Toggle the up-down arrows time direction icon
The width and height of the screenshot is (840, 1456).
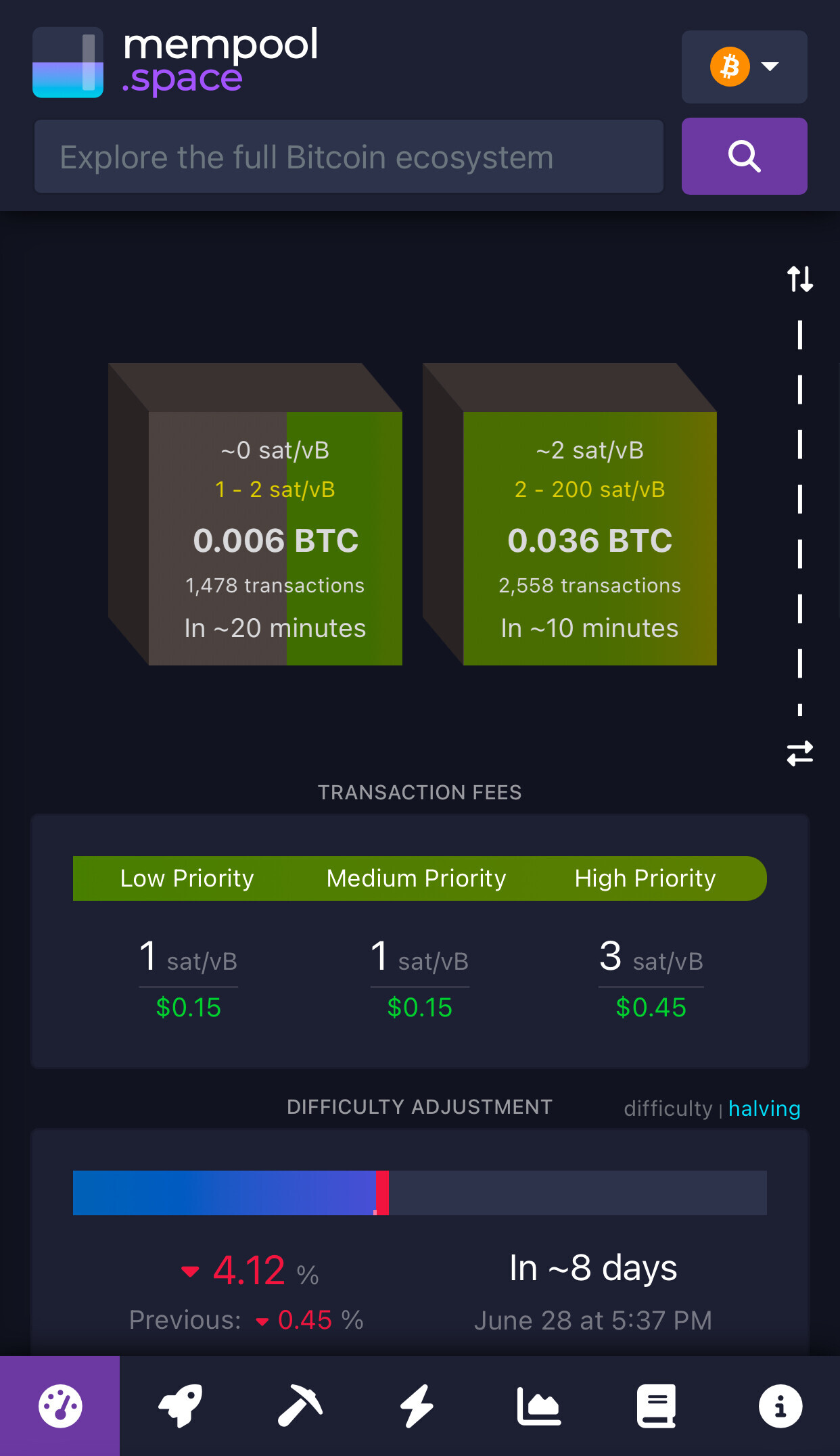pyautogui.click(x=800, y=279)
